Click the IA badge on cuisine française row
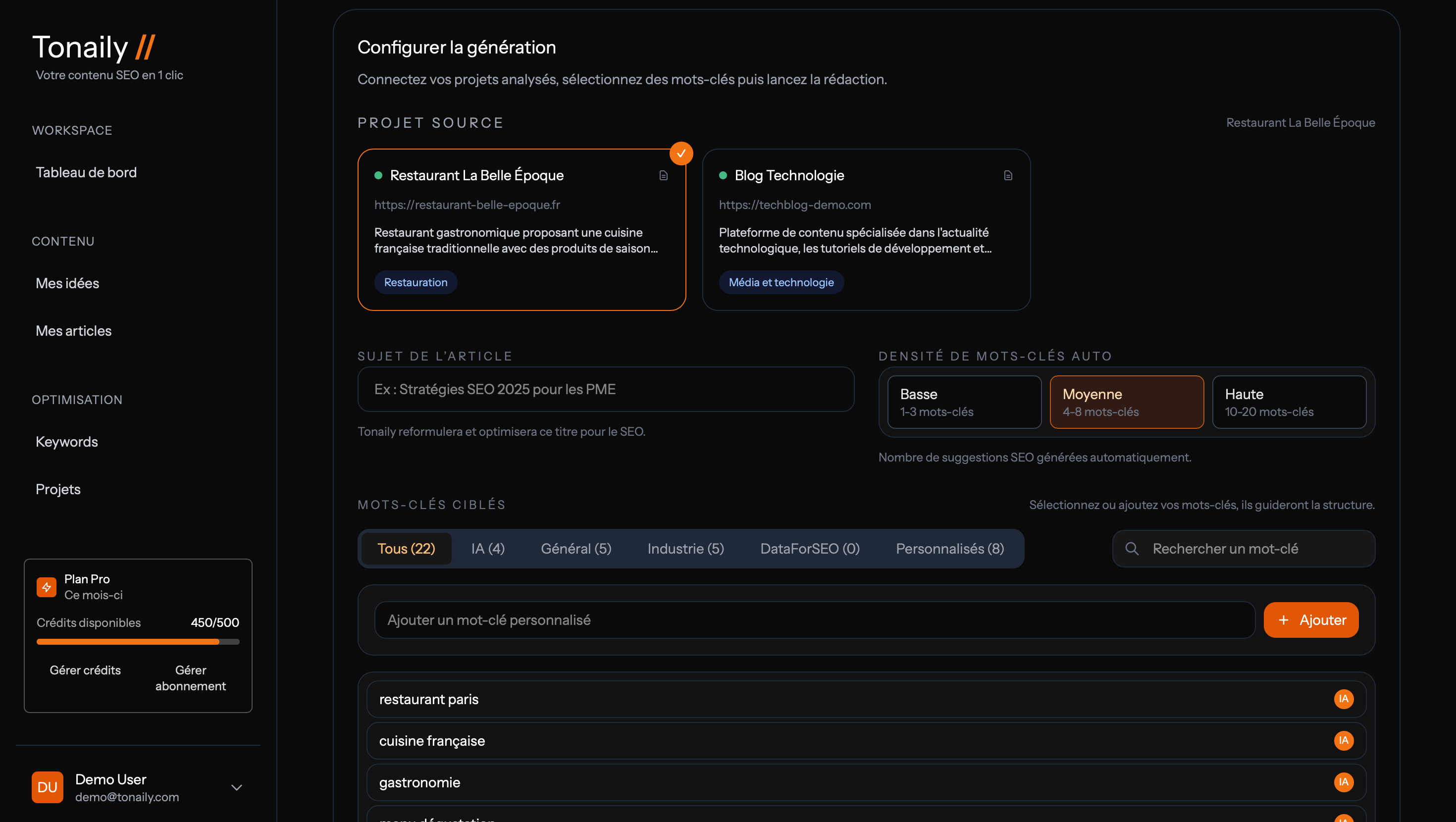 (1344, 741)
